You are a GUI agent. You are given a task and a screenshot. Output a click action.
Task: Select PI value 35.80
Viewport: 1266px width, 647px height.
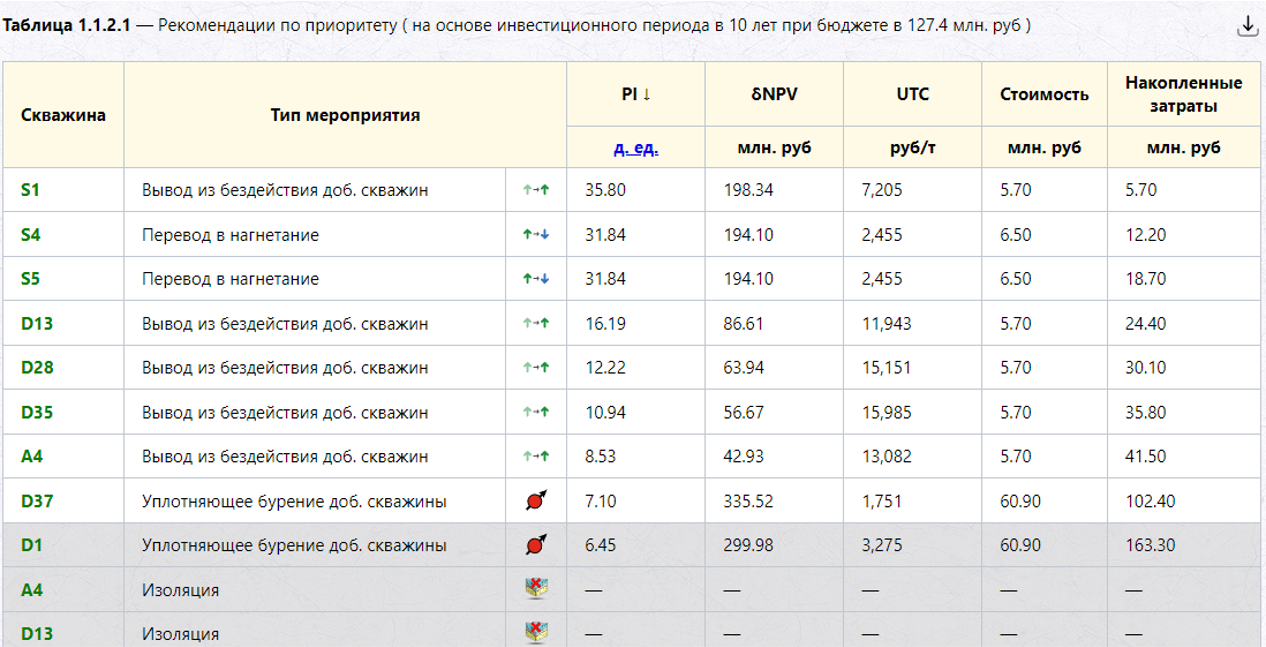click(x=606, y=190)
